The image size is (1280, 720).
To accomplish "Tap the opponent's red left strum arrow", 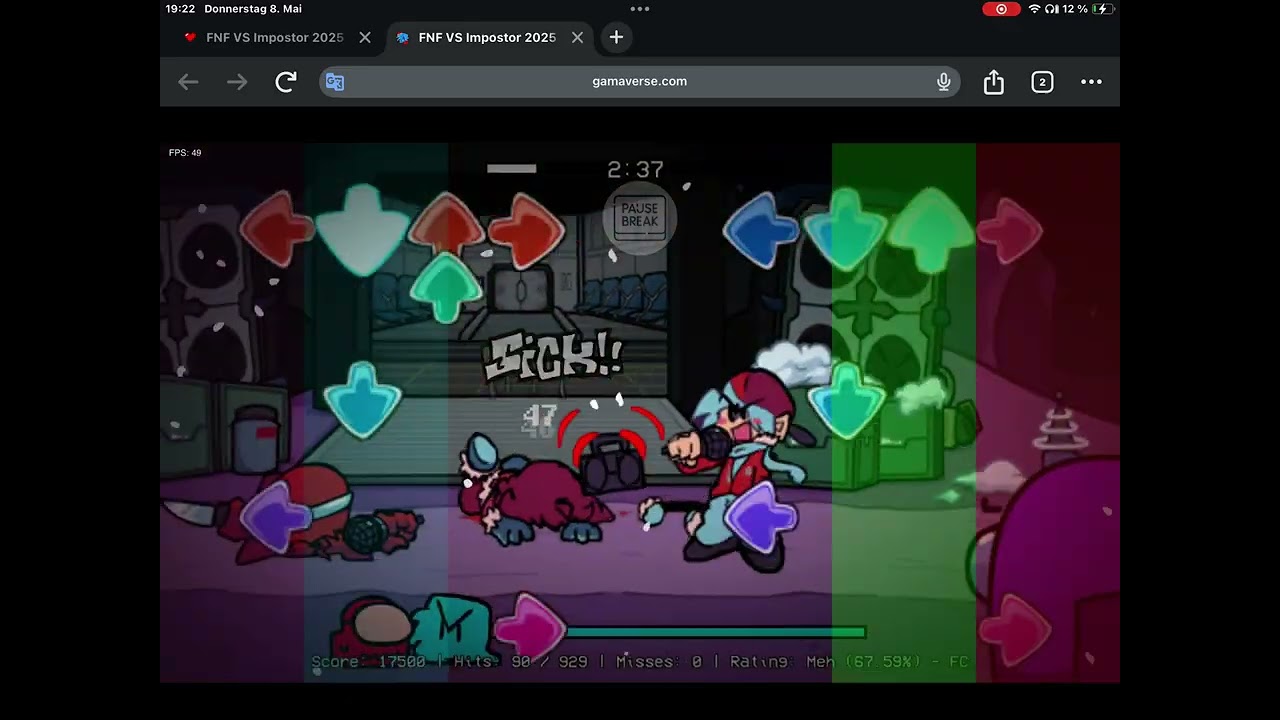I will coord(275,229).
